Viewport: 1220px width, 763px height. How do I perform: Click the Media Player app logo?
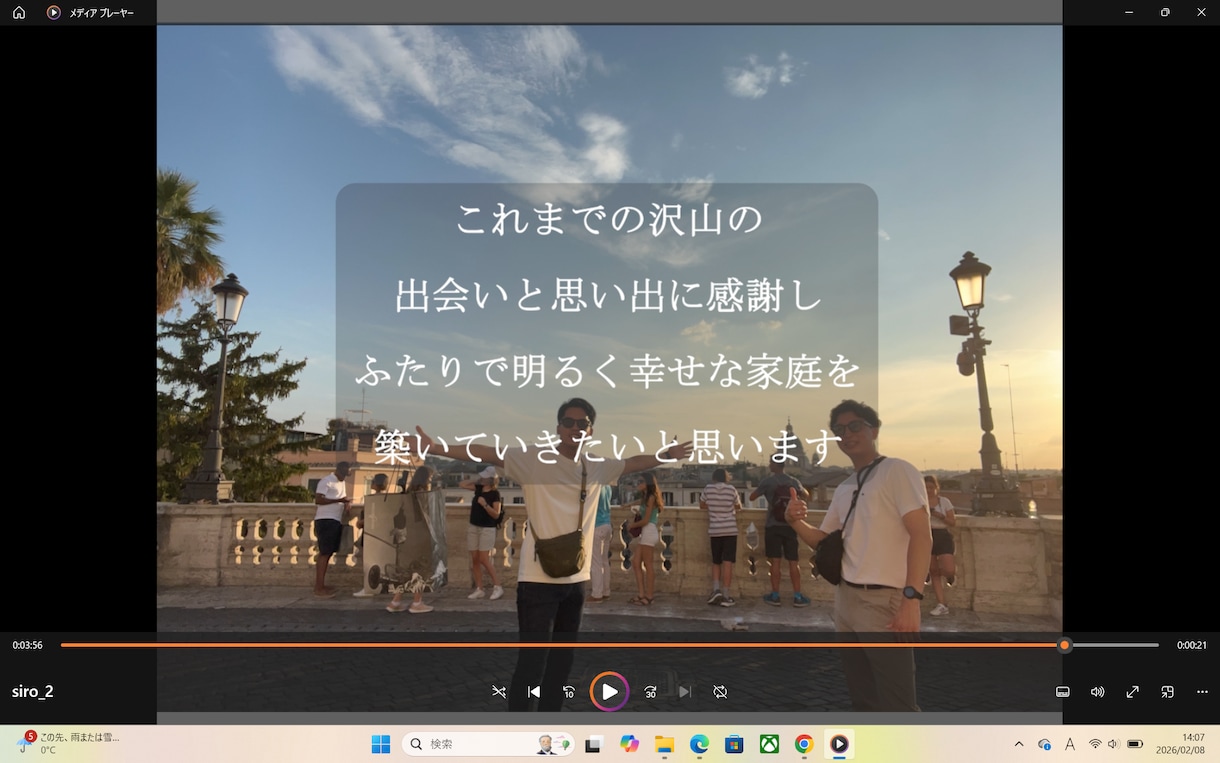click(54, 12)
